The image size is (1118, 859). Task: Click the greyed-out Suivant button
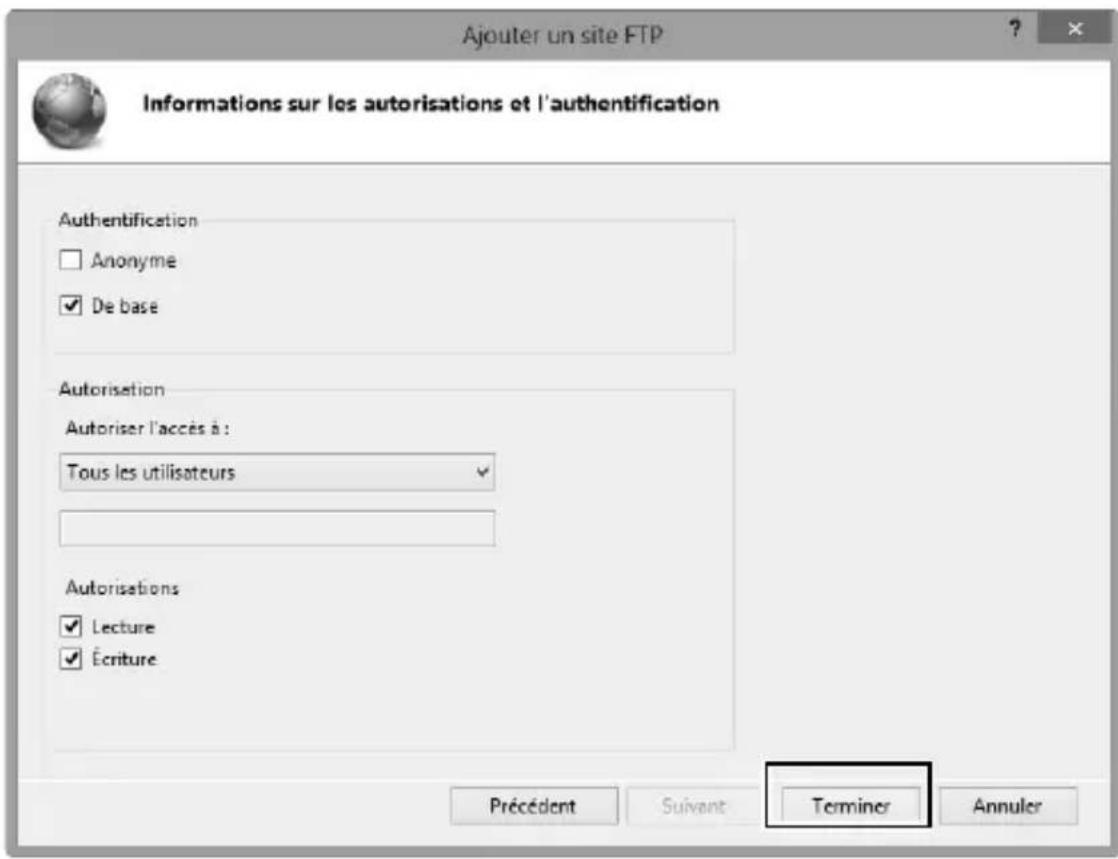pyautogui.click(x=693, y=806)
